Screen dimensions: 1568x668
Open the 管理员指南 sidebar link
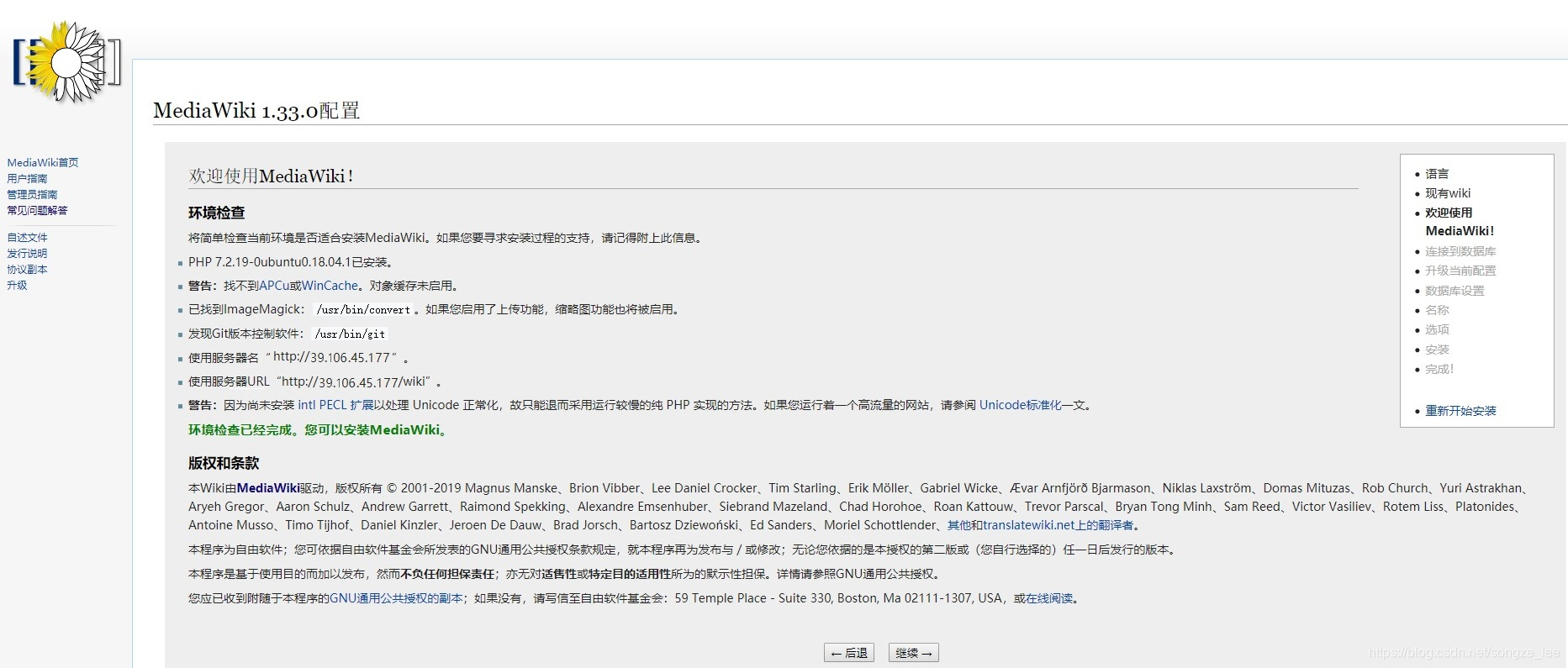click(x=32, y=194)
